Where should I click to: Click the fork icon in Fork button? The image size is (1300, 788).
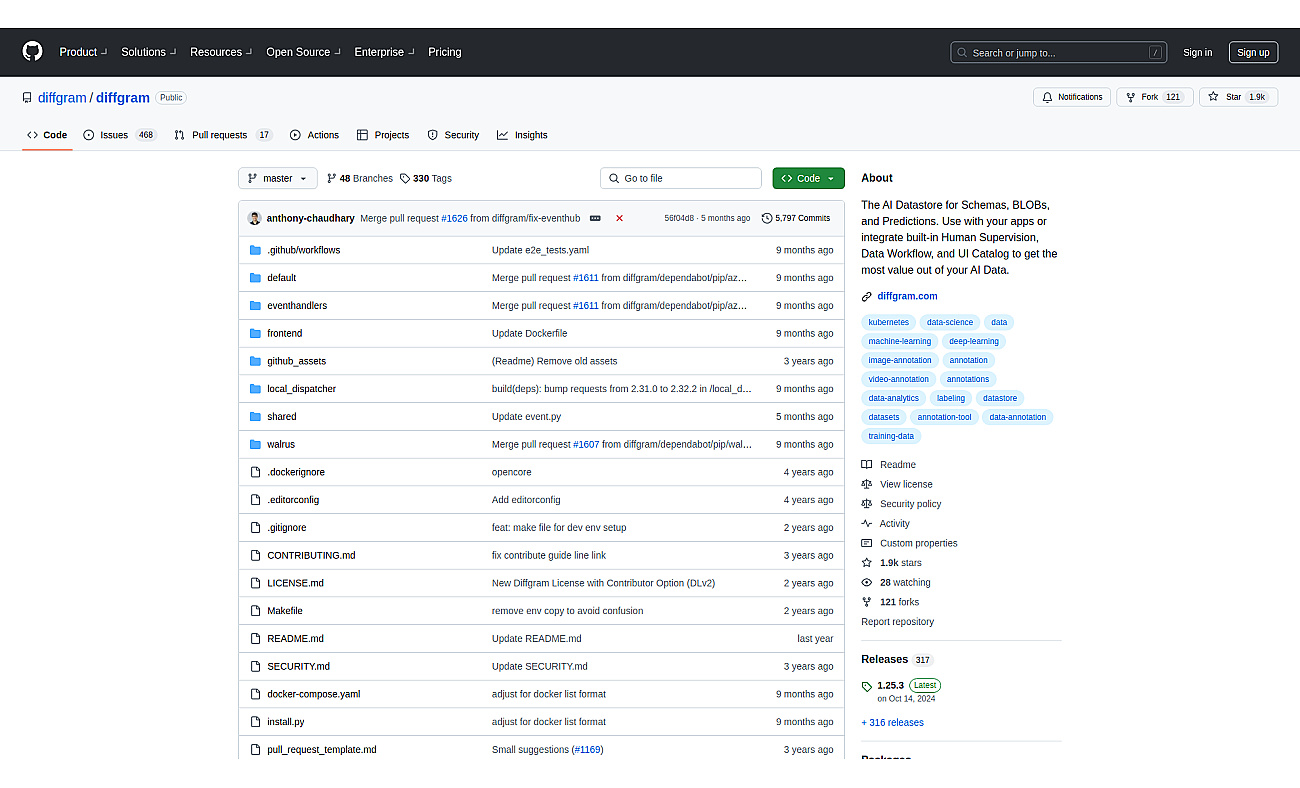coord(1130,97)
